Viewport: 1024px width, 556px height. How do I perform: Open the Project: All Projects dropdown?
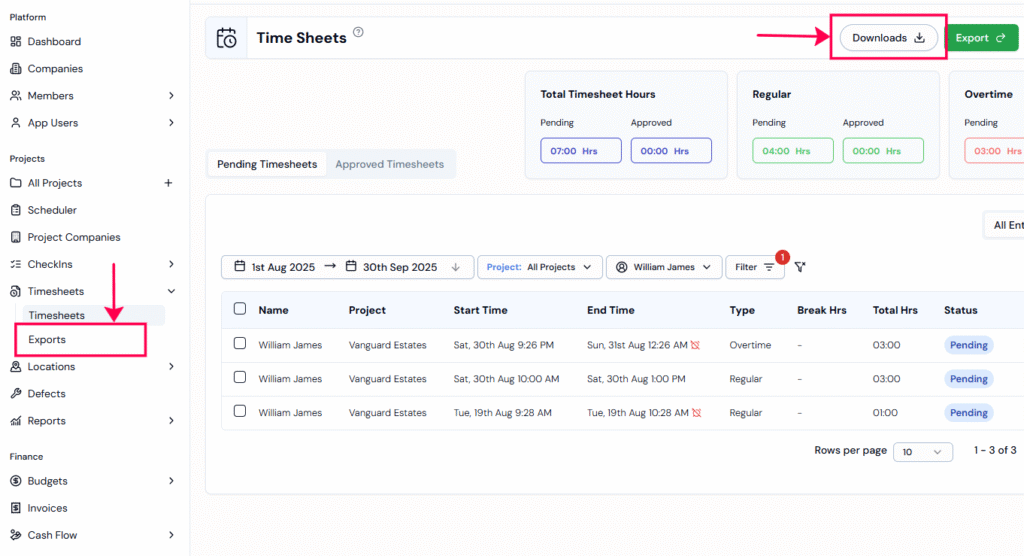pos(540,267)
